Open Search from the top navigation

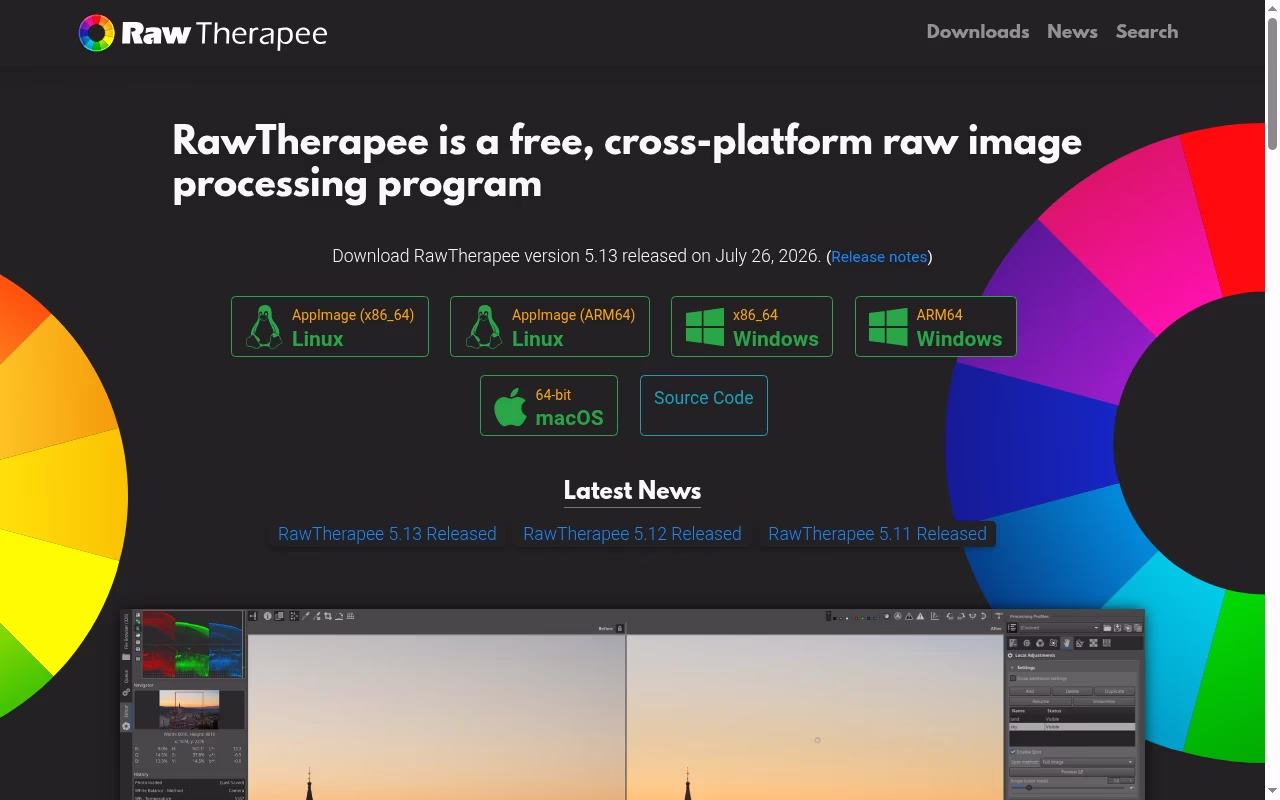point(1147,32)
